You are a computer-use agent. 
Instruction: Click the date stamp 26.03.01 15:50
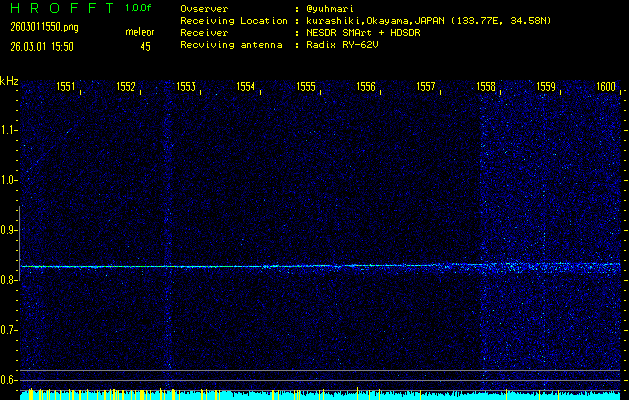tap(42, 47)
